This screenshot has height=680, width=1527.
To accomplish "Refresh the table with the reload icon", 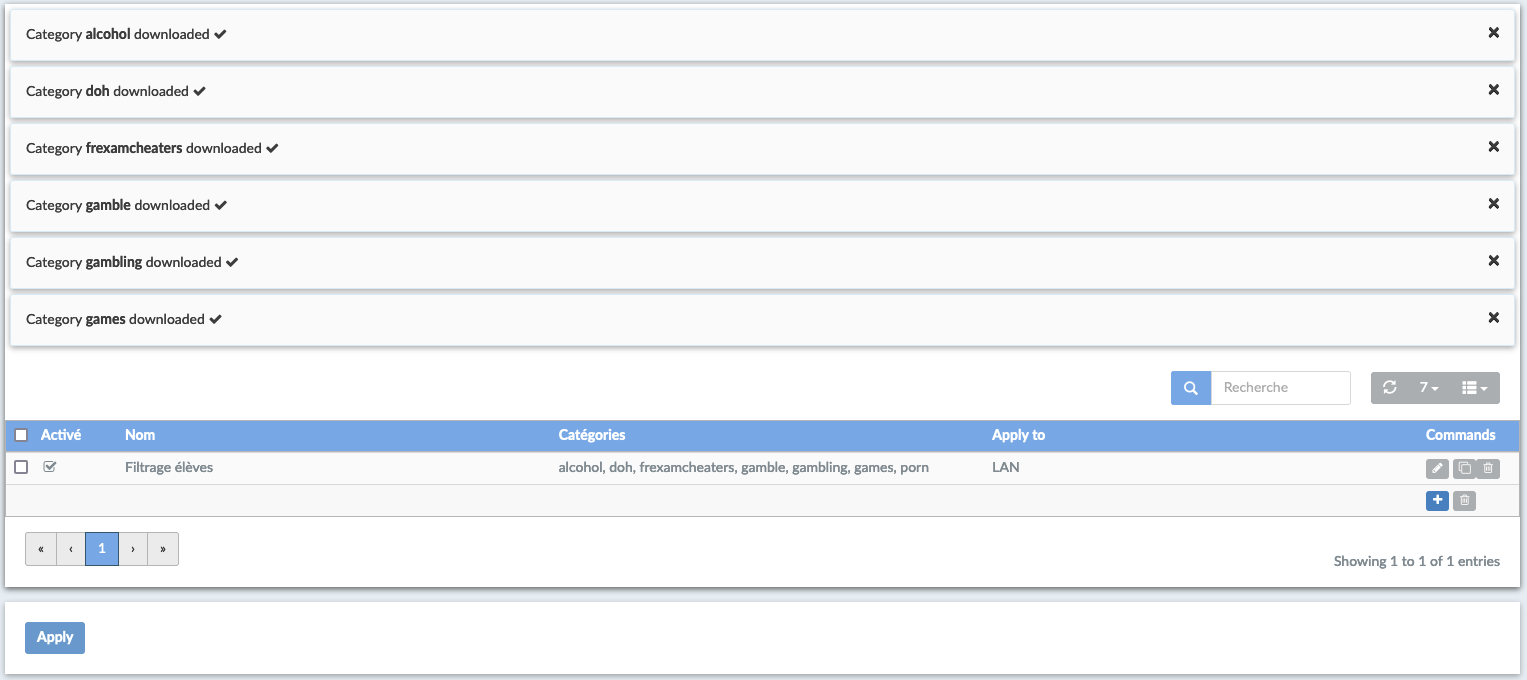I will click(x=1389, y=388).
